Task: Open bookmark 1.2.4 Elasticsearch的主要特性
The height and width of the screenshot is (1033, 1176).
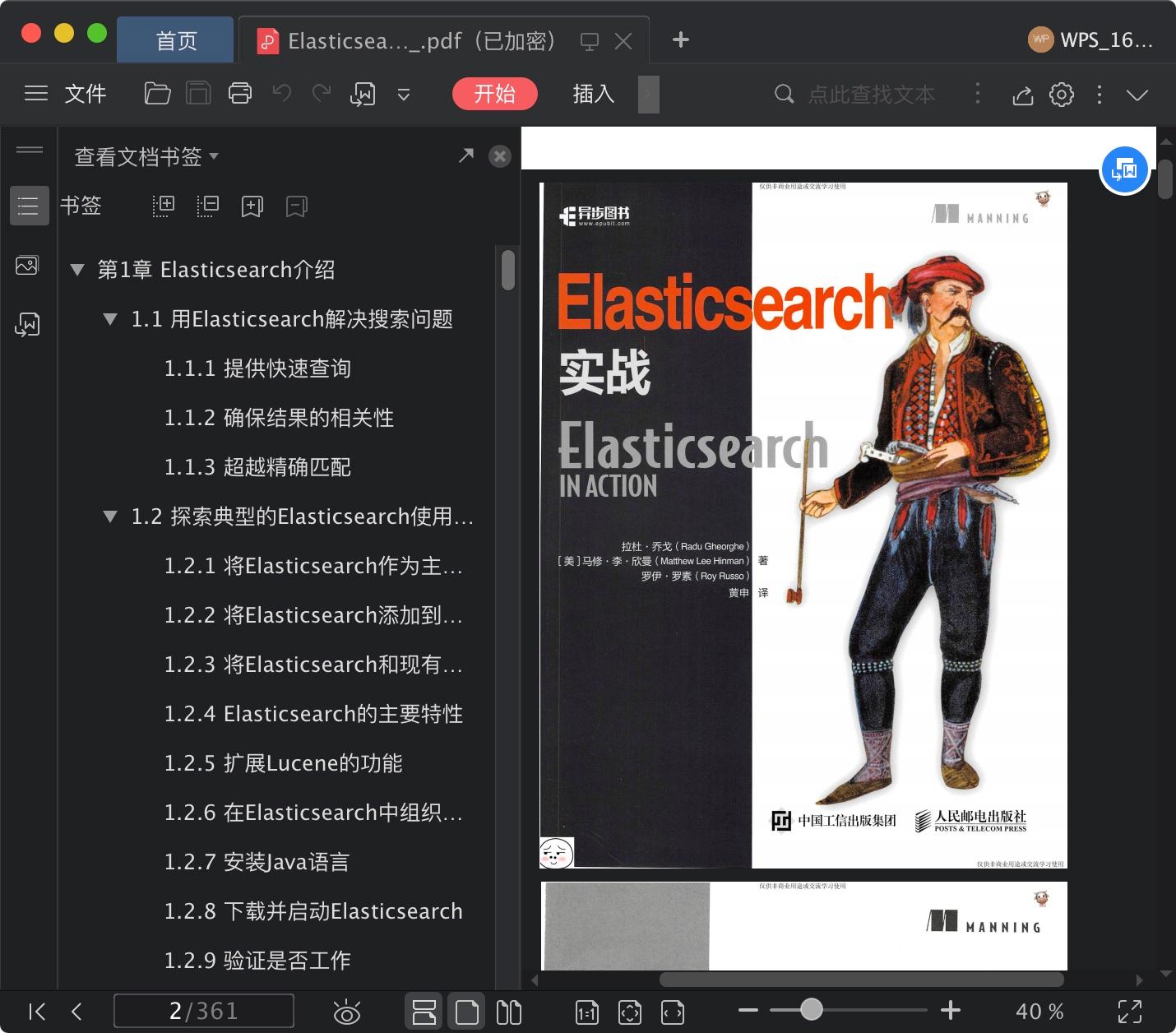Action: (313, 714)
